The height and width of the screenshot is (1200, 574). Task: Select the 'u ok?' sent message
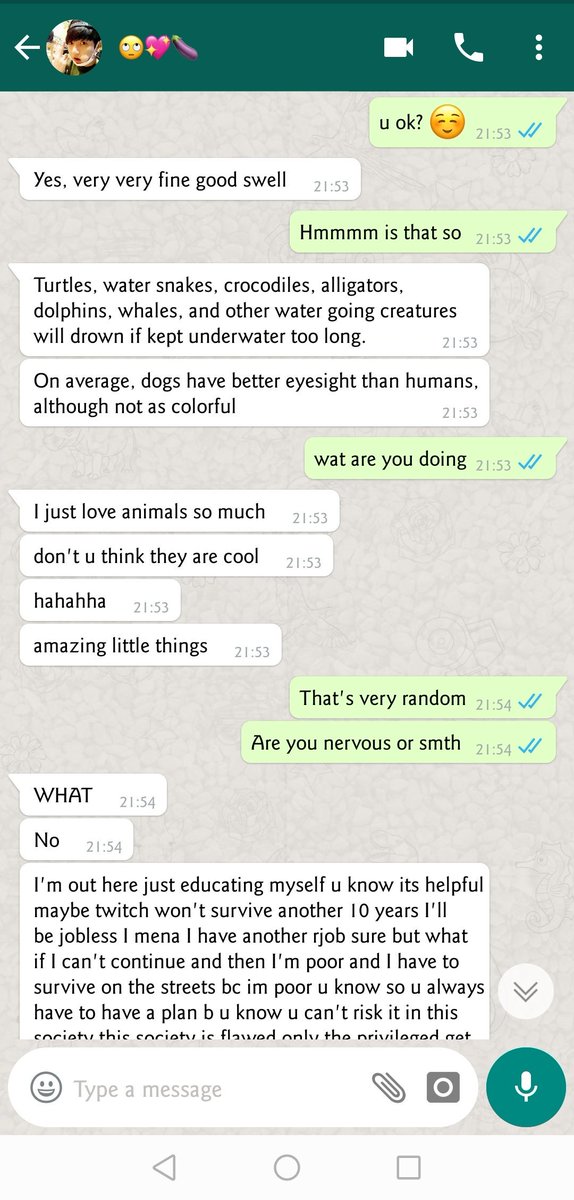461,124
